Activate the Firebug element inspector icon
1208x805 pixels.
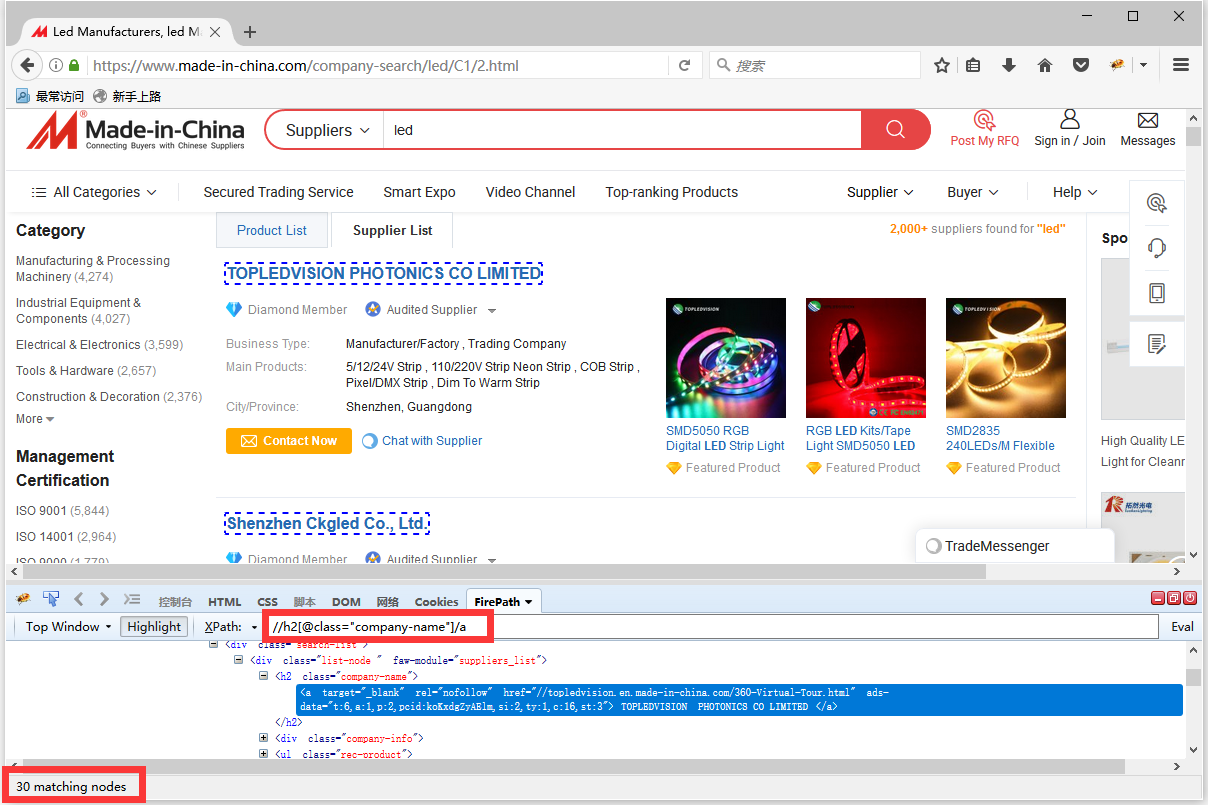(x=50, y=600)
